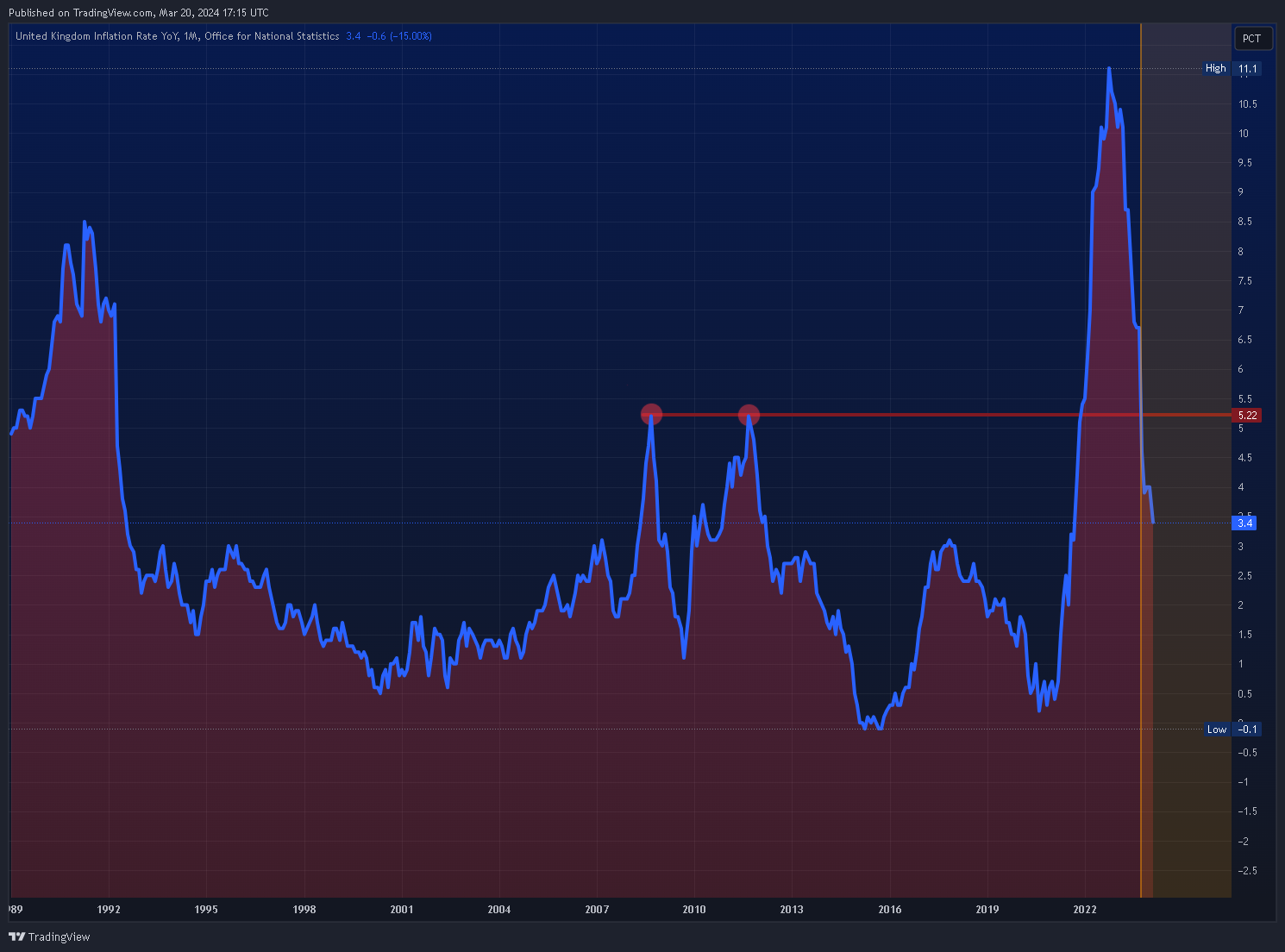Click the 2016 label on time axis
The height and width of the screenshot is (952, 1285).
click(890, 910)
